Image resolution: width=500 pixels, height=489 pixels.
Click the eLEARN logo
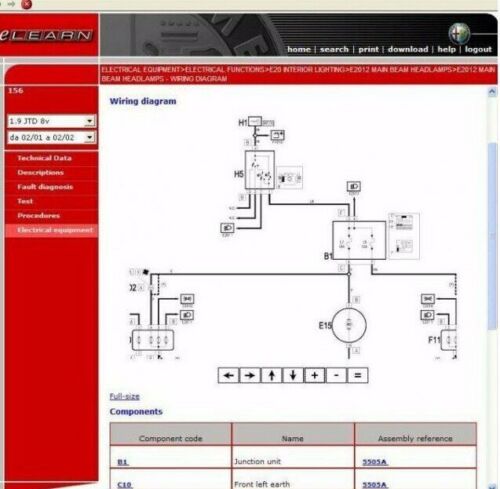coord(46,35)
